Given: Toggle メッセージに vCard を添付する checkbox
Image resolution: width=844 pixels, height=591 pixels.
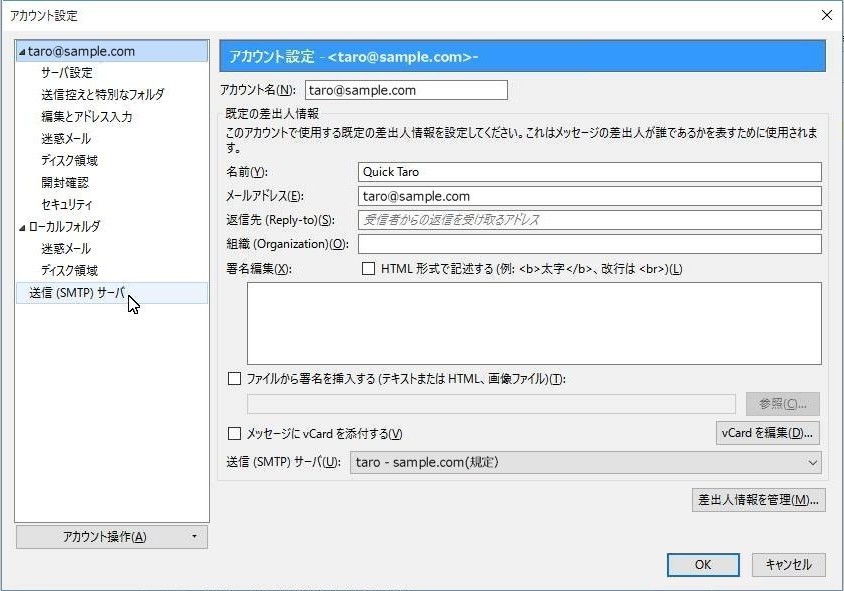Looking at the screenshot, I should (x=235, y=434).
